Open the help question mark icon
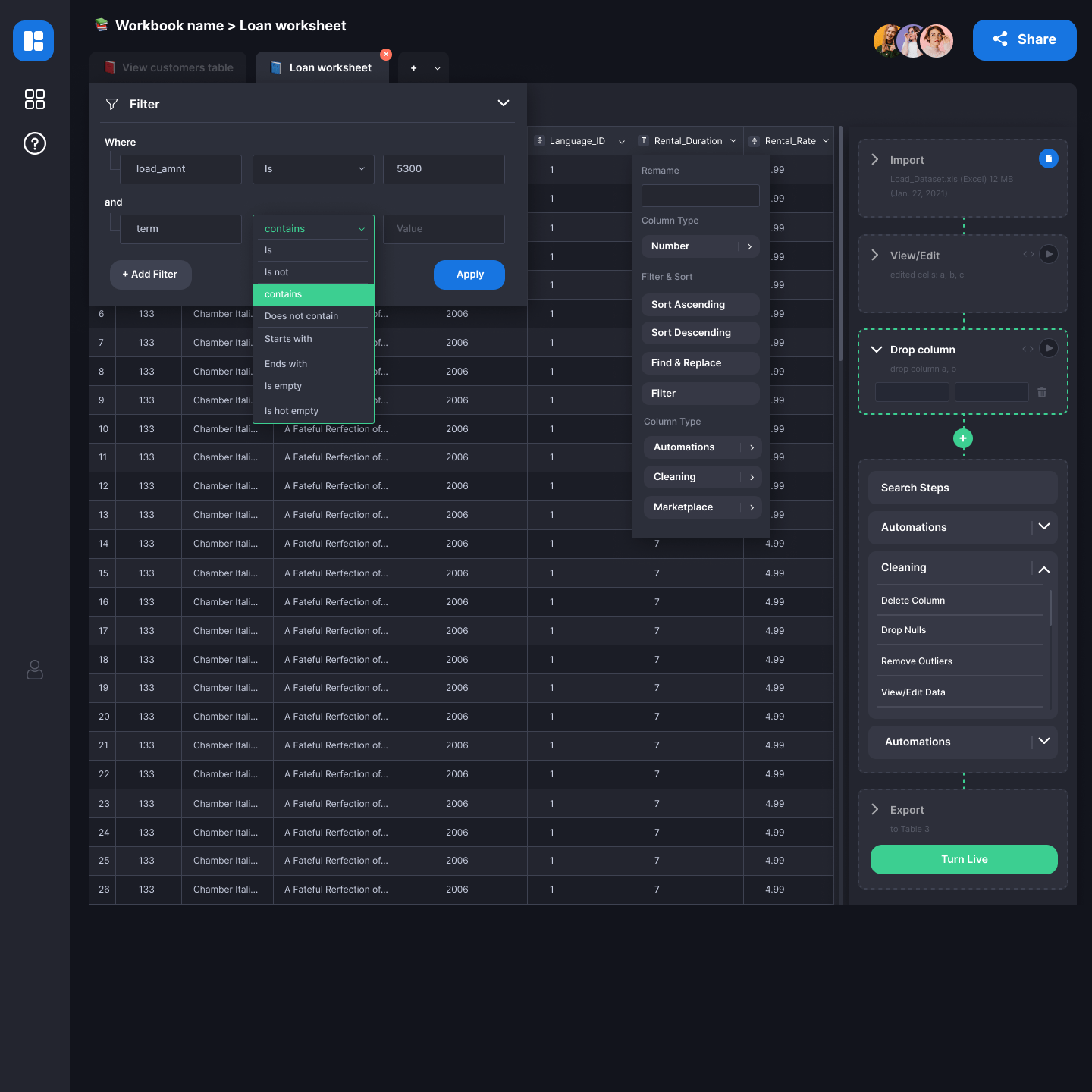Screen dimensions: 1092x1092 coord(35,143)
